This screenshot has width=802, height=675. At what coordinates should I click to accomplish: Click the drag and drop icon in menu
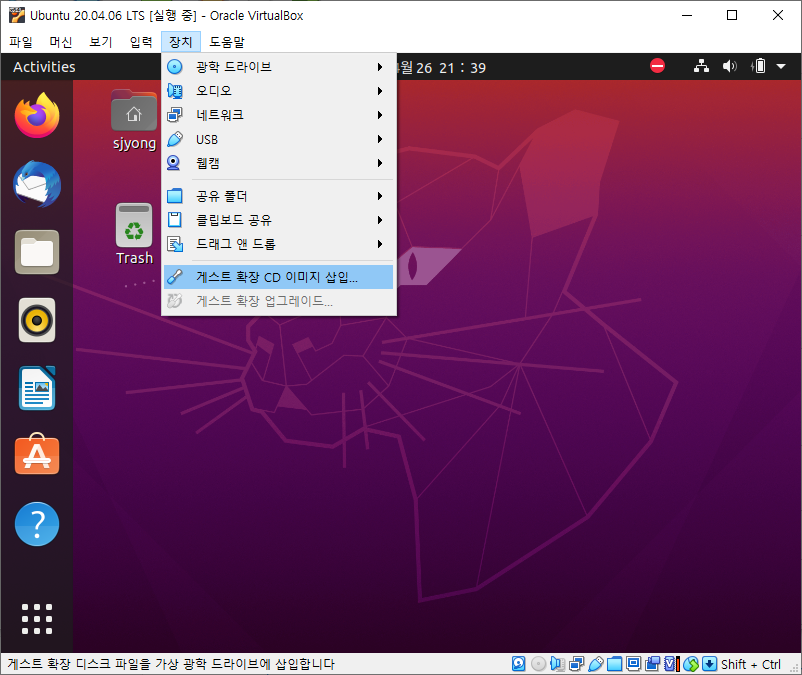click(x=175, y=244)
